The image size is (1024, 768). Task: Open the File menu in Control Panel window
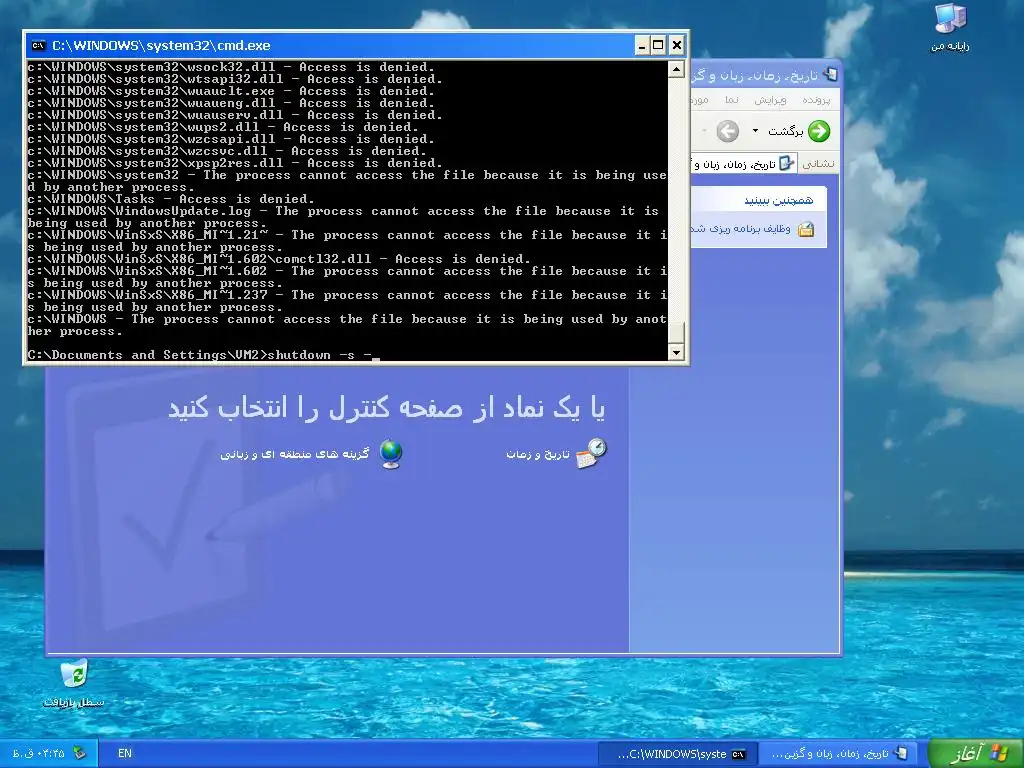pyautogui.click(x=816, y=100)
